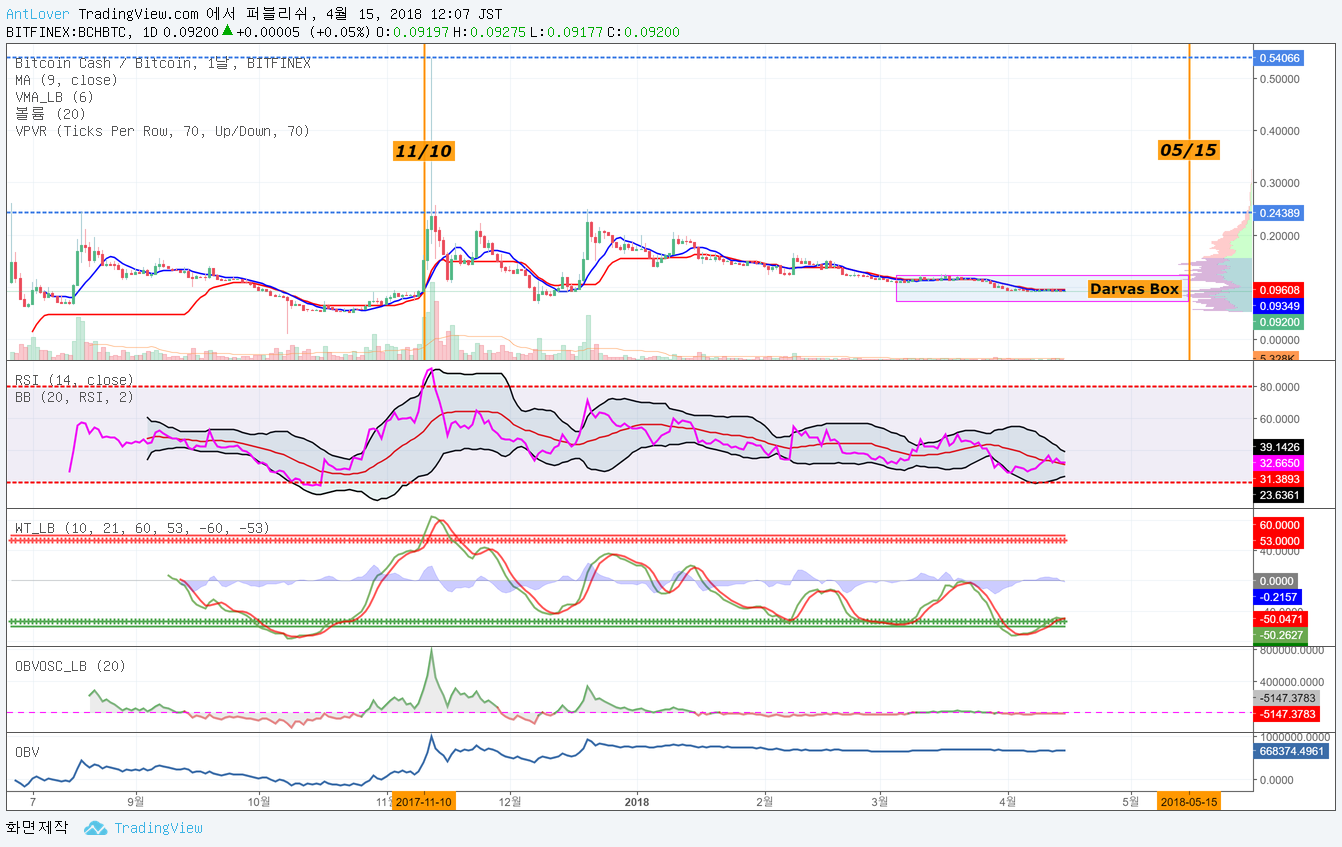Image resolution: width=1342 pixels, height=847 pixels.
Task: Click the red 60.0000 WT level label
Action: [x=1279, y=524]
